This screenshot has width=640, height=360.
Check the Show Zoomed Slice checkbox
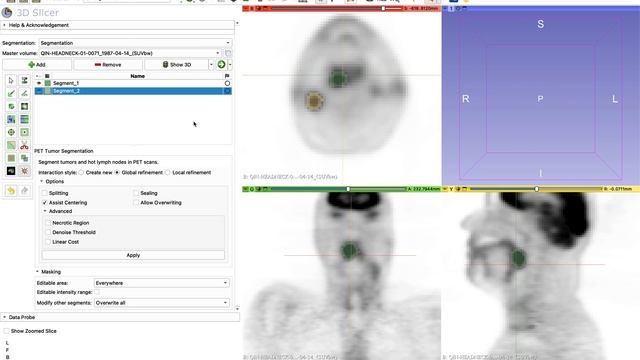click(x=7, y=331)
